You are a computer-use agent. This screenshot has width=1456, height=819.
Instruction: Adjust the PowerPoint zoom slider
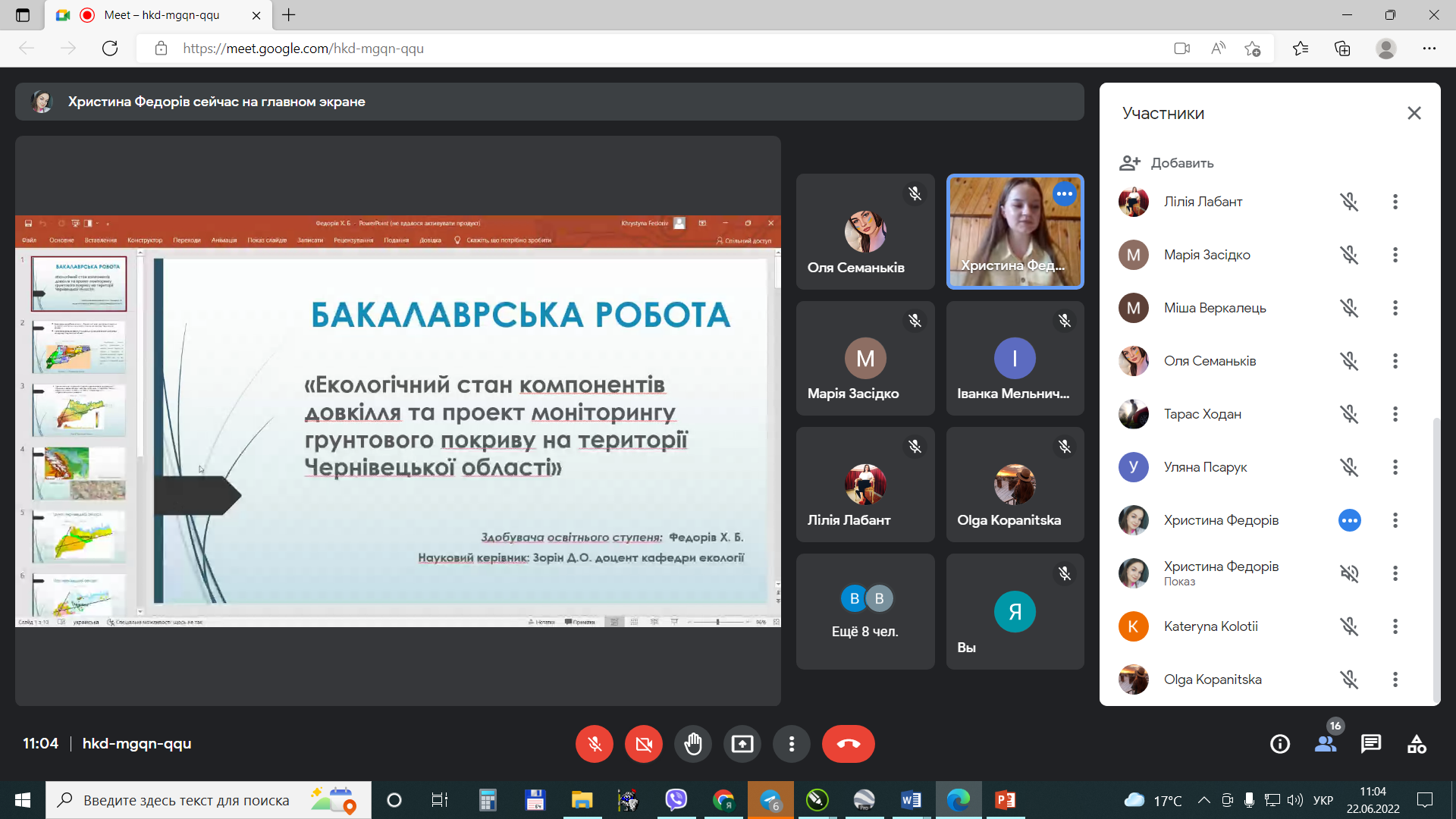tap(717, 621)
